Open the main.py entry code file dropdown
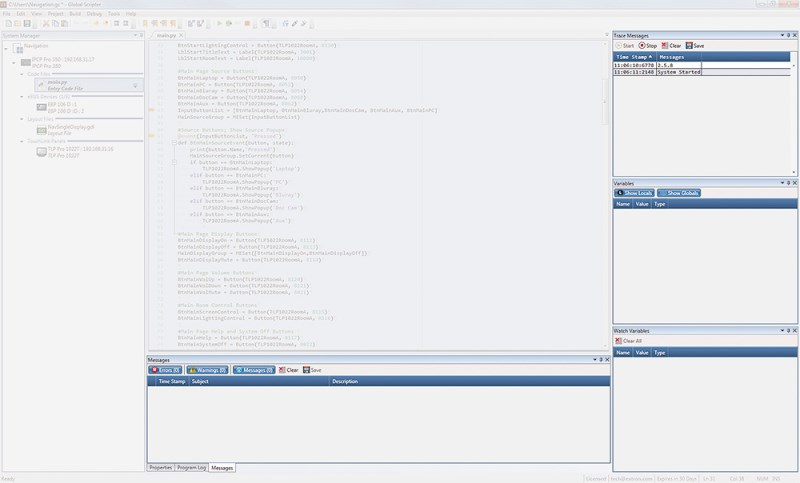 tap(135, 85)
